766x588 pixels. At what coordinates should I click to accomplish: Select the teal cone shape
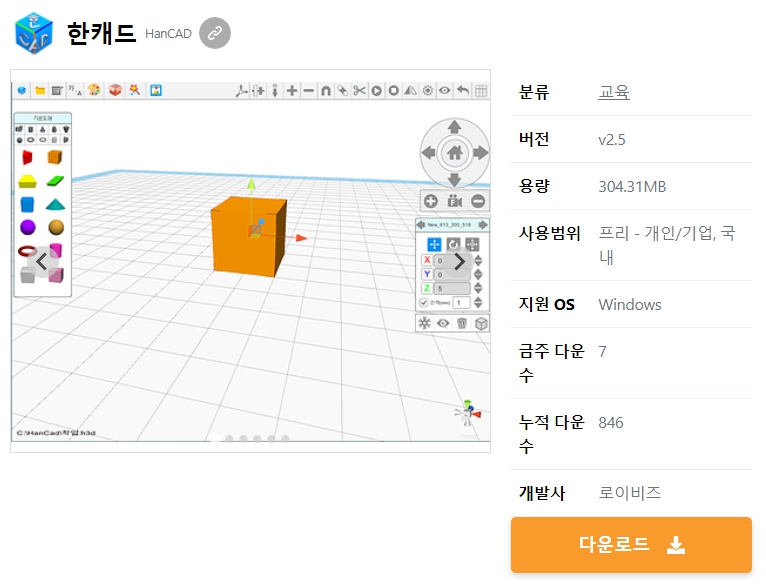coord(55,204)
